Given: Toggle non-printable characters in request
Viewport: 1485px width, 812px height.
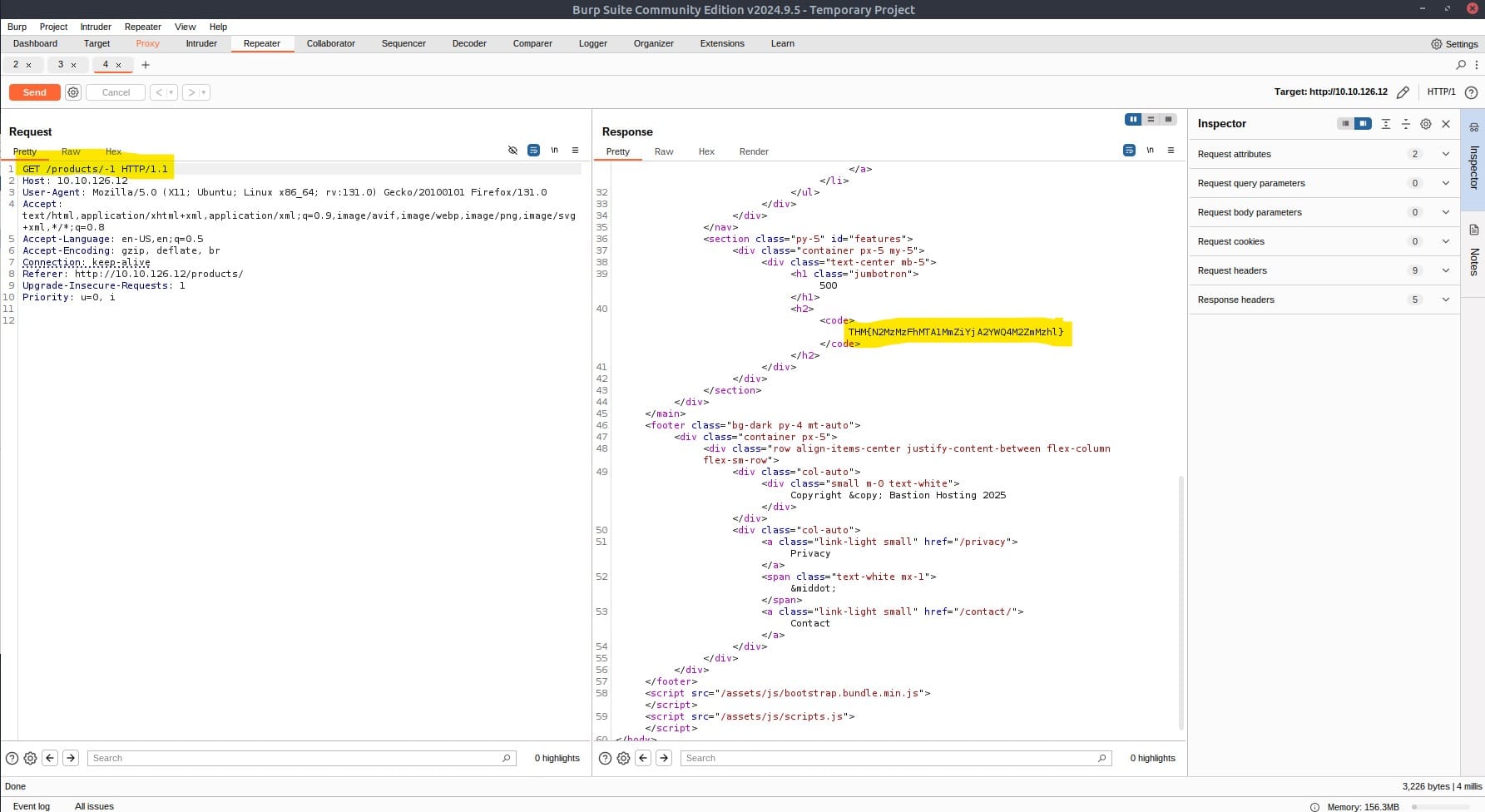Looking at the screenshot, I should [554, 151].
